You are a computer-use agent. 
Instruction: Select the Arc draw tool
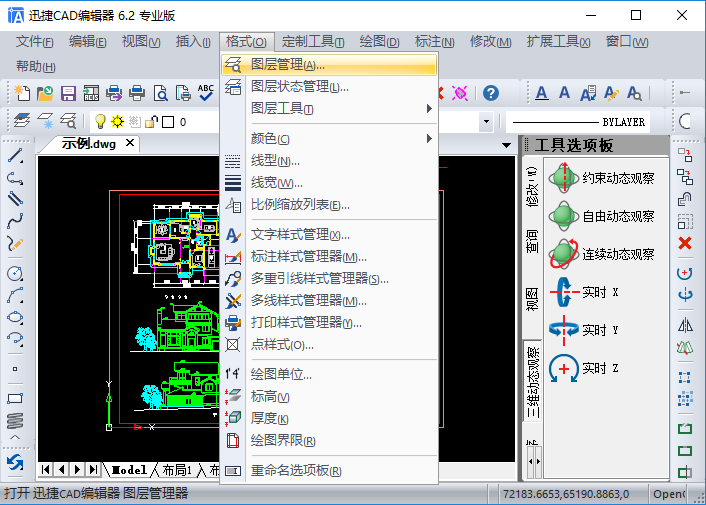(15, 295)
